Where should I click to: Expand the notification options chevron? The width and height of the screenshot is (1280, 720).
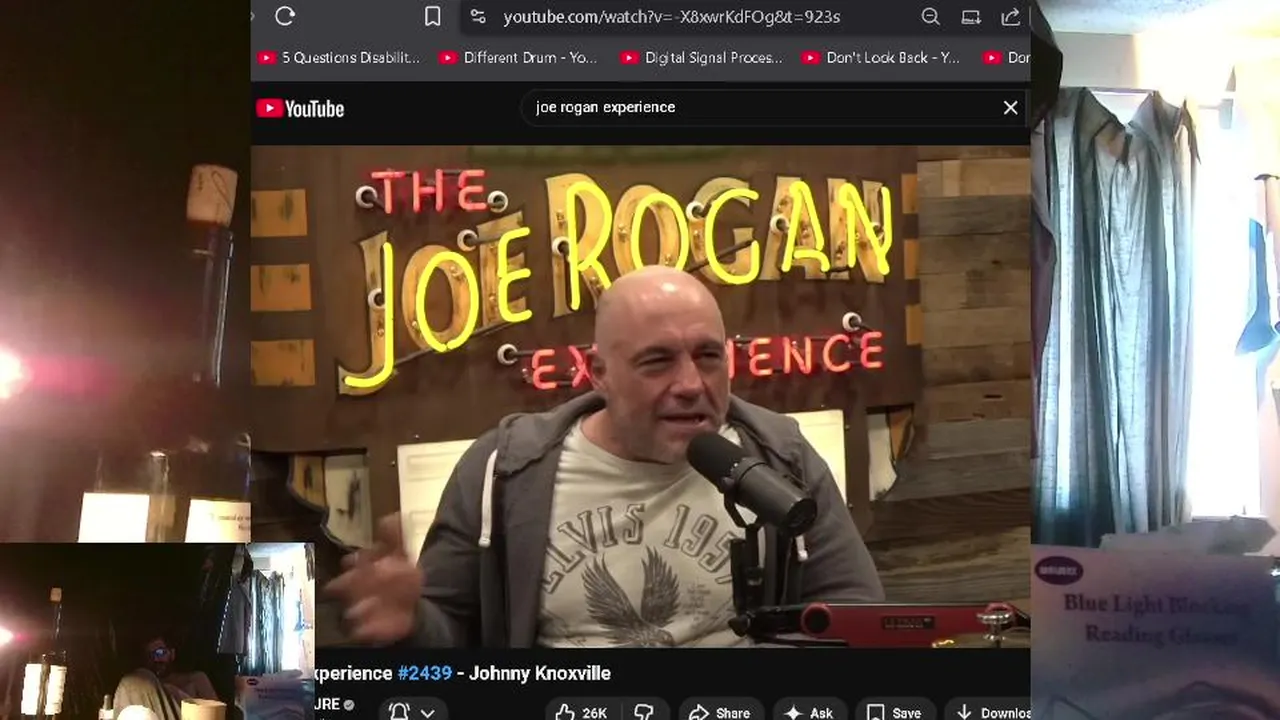click(427, 713)
